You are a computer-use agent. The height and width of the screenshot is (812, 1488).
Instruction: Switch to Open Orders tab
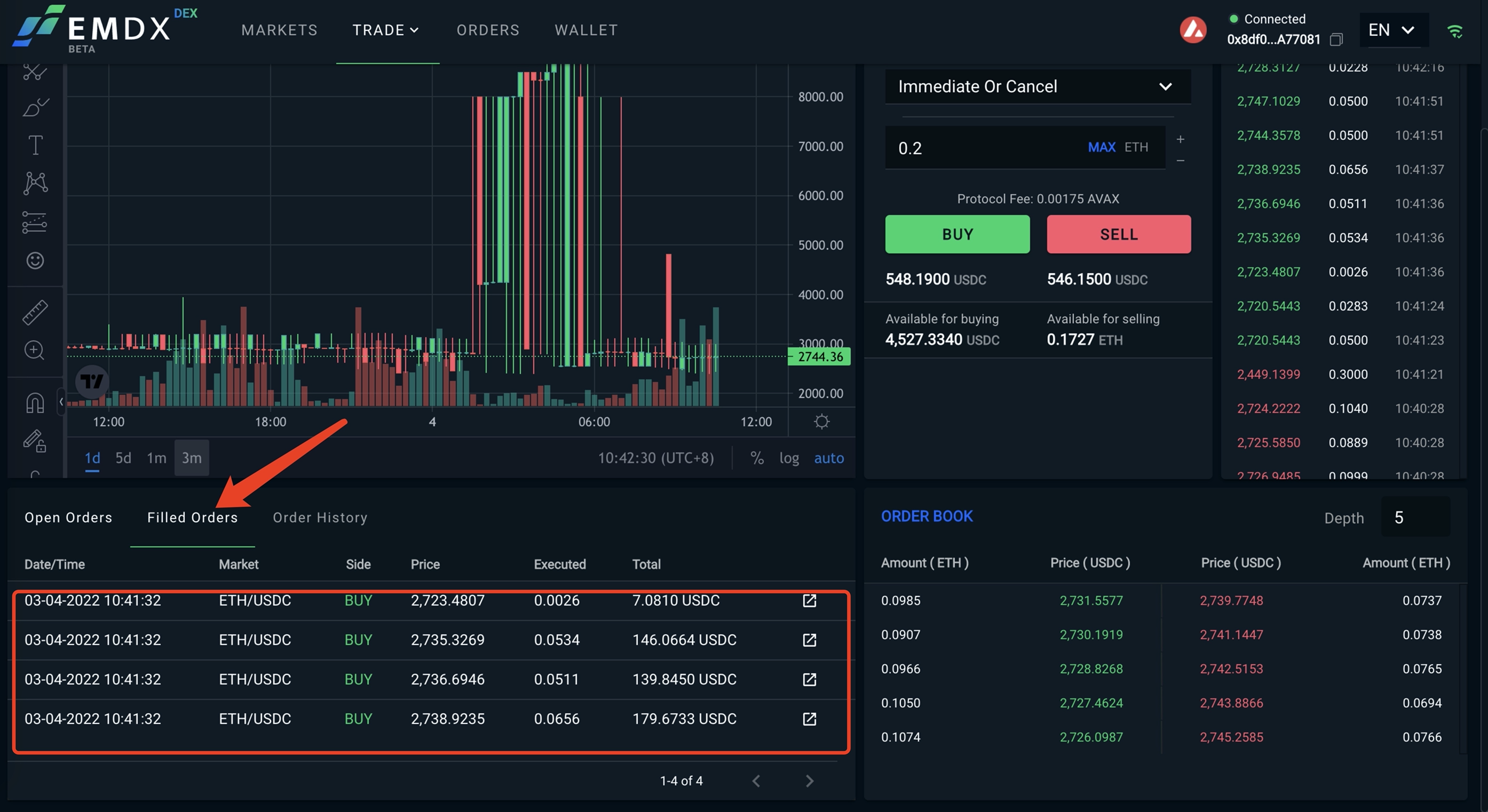point(68,518)
